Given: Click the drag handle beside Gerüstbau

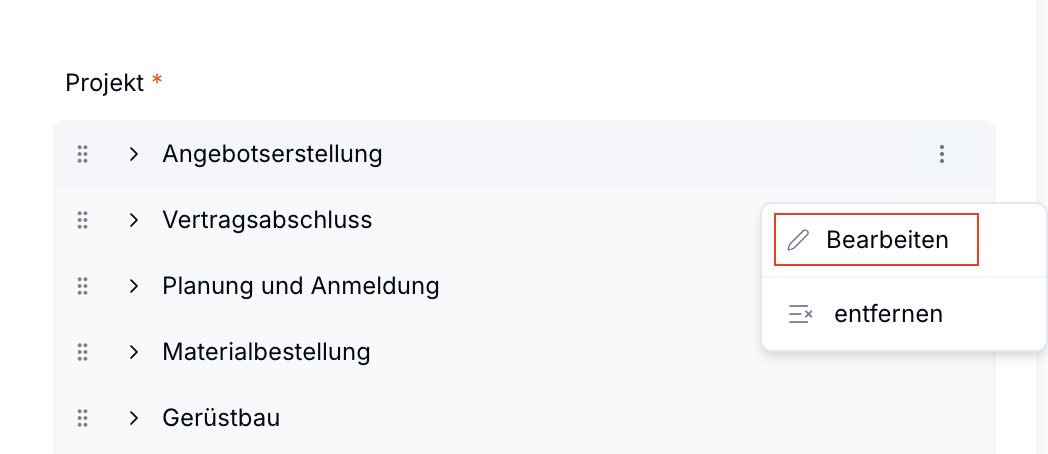Looking at the screenshot, I should 83,418.
